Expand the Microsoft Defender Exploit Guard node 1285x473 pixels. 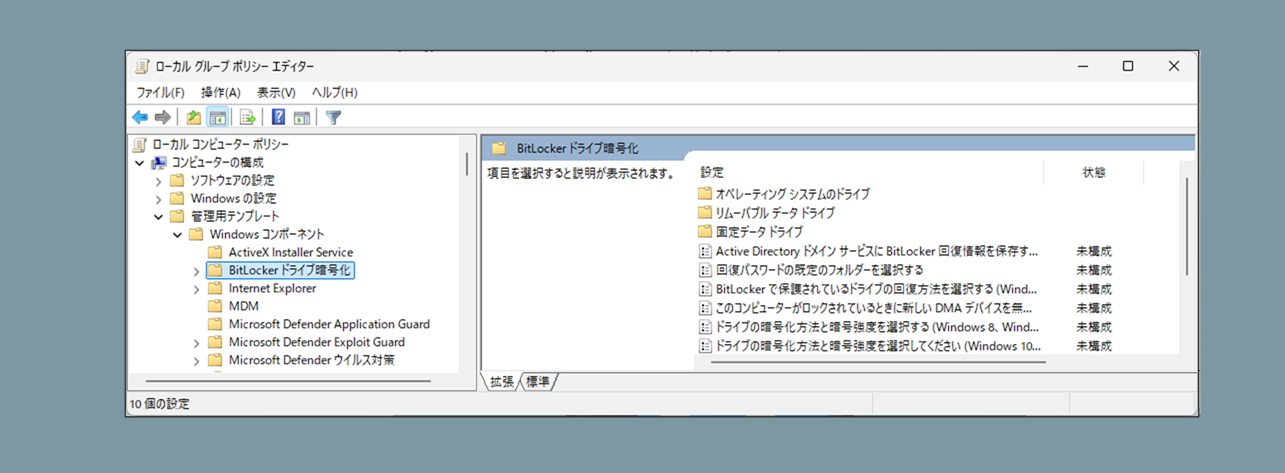(196, 342)
